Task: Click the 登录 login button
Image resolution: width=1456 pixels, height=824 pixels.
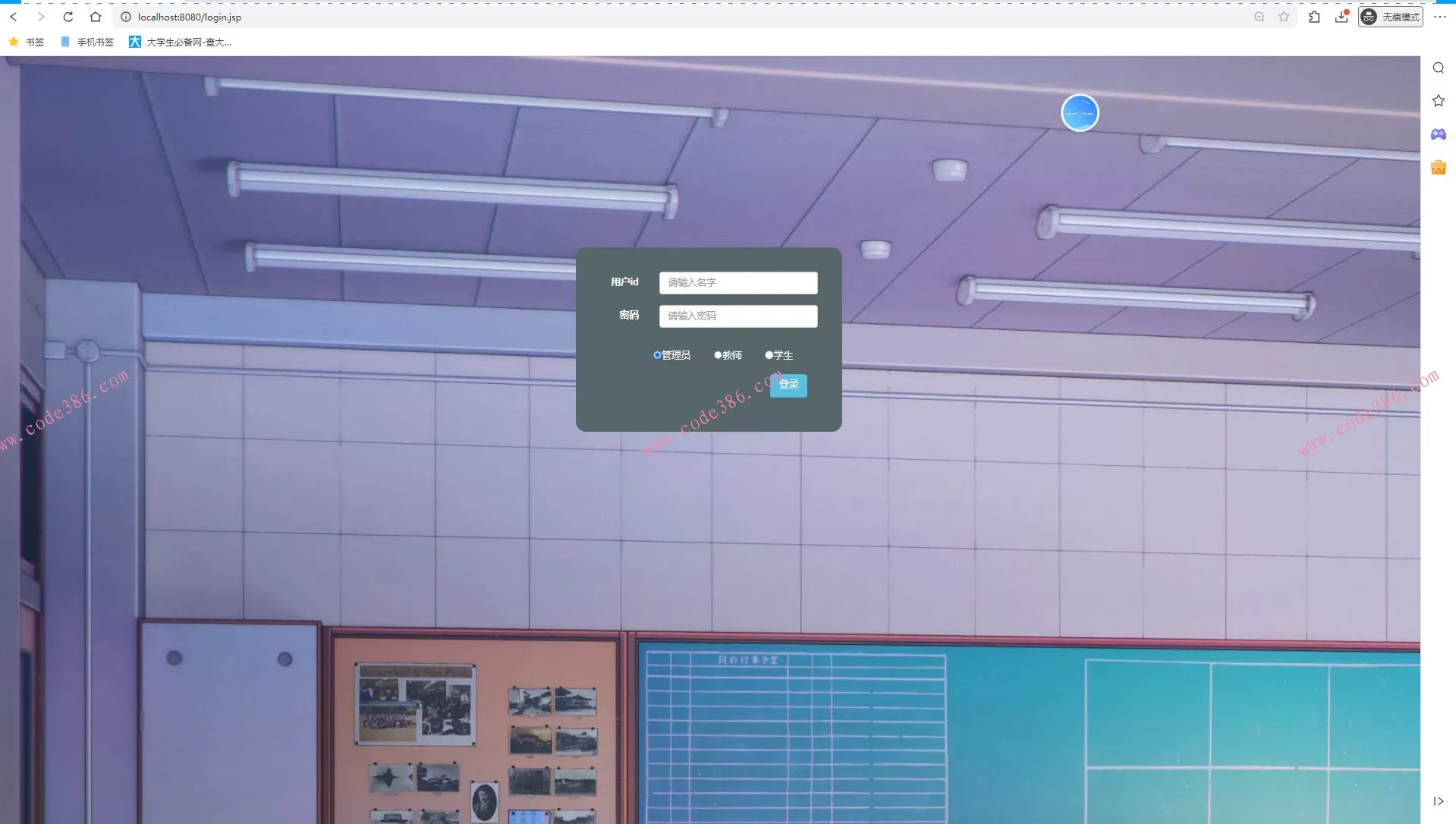Action: [788, 385]
